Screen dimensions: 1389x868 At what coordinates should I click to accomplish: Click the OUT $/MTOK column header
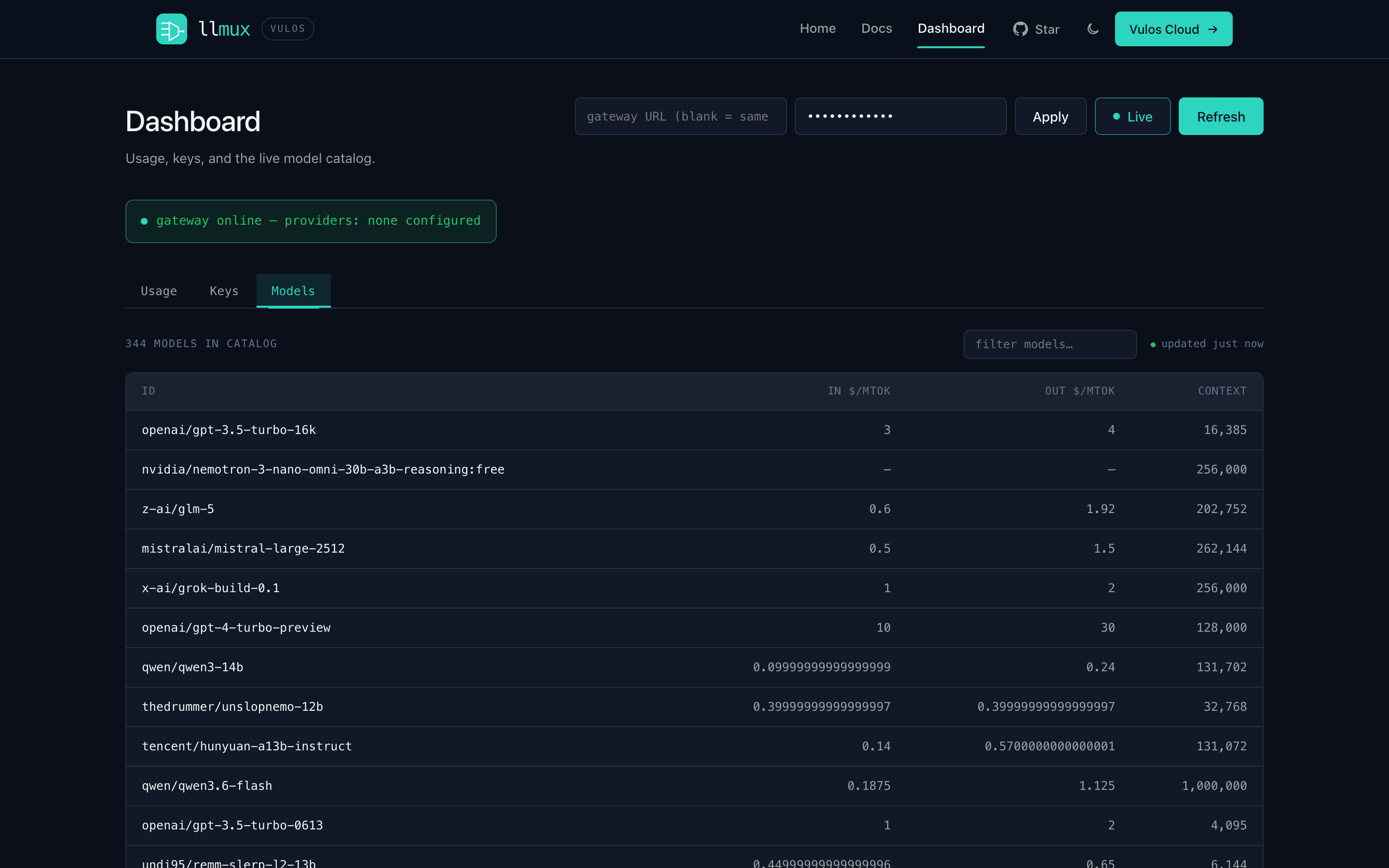(1080, 391)
